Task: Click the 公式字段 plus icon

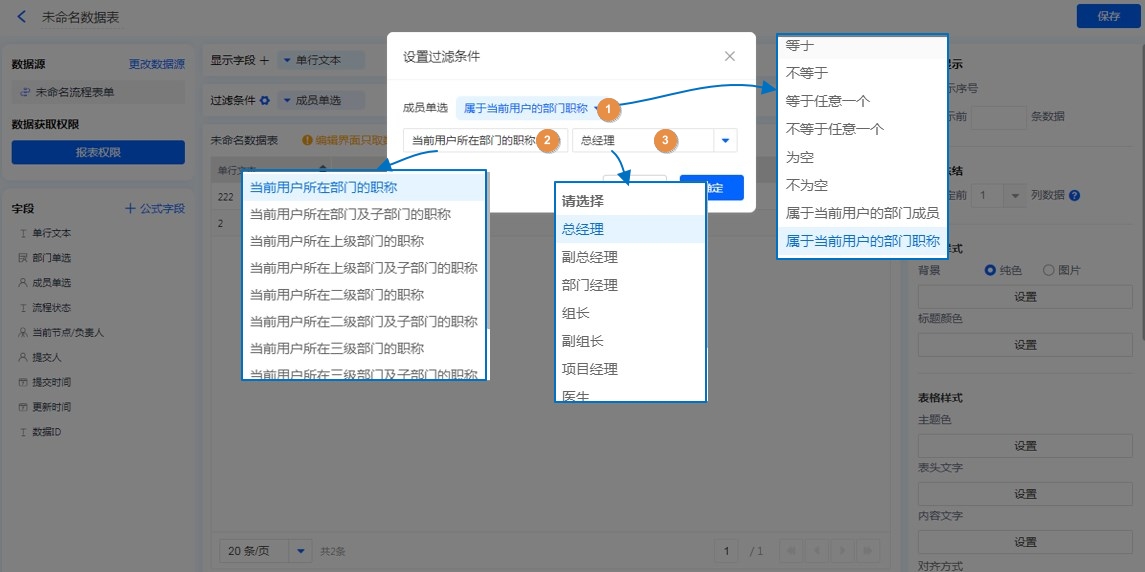Action: pyautogui.click(x=130, y=209)
